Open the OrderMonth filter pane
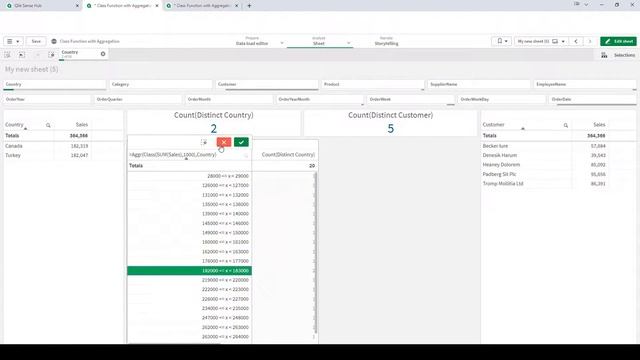 (x=229, y=99)
